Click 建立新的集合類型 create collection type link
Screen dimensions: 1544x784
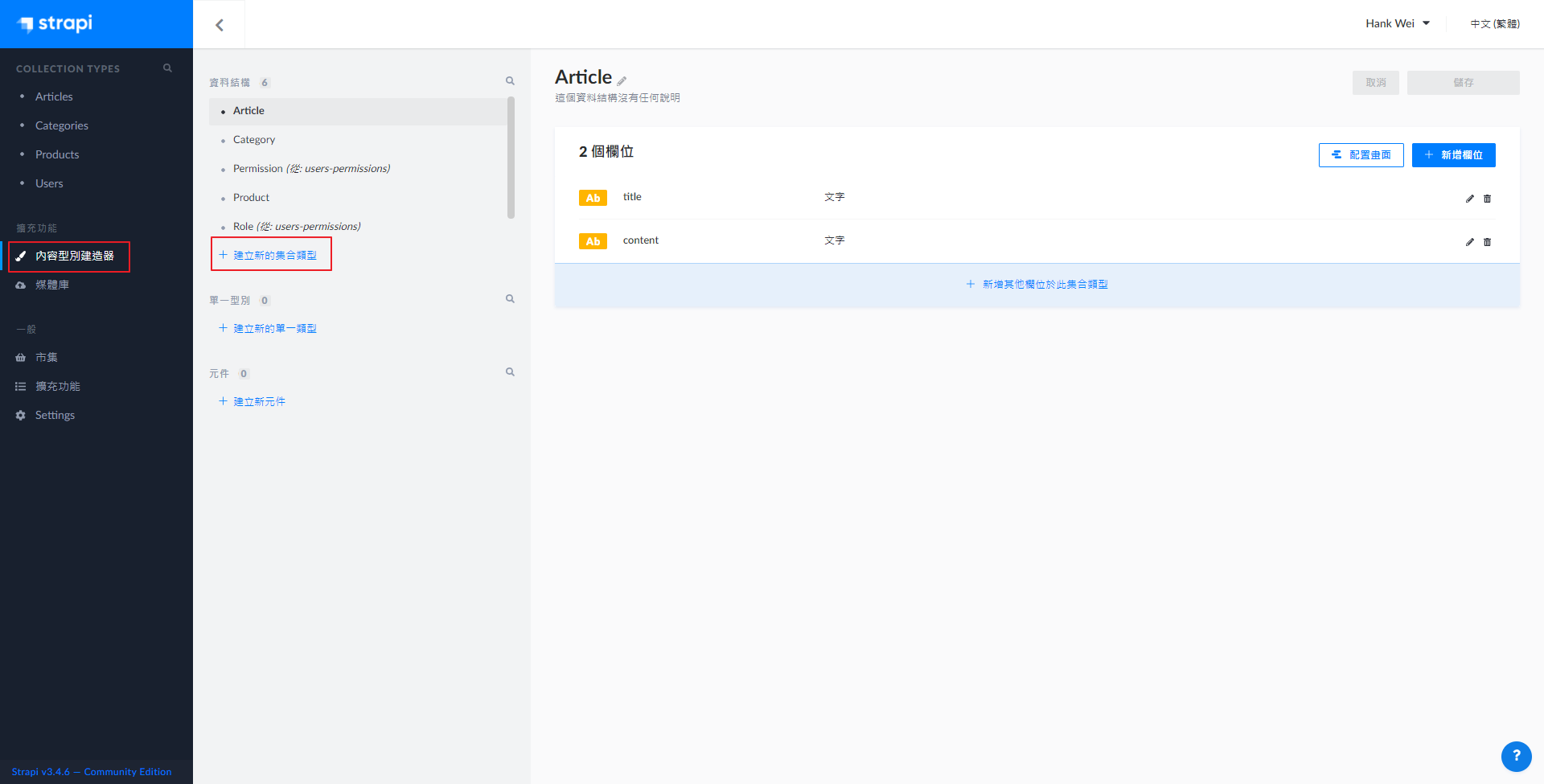click(x=274, y=255)
